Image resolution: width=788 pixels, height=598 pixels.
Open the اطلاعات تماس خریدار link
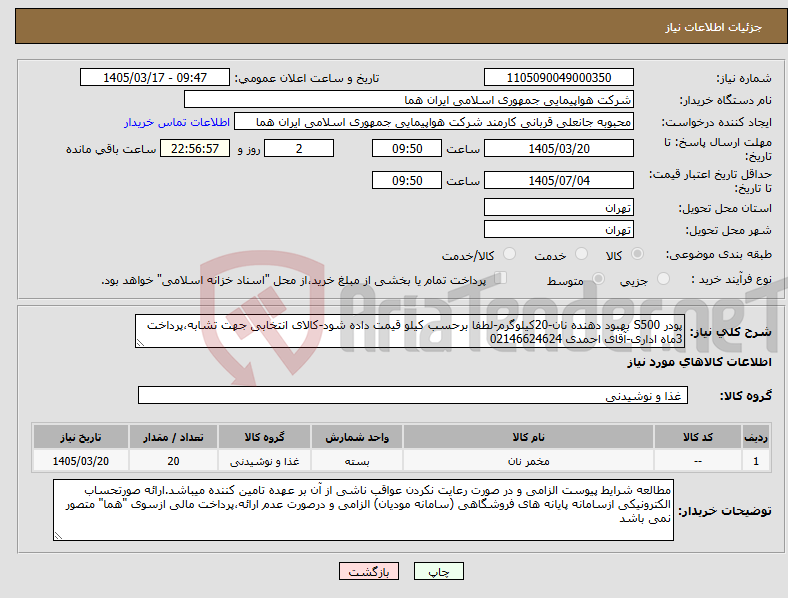[x=177, y=122]
